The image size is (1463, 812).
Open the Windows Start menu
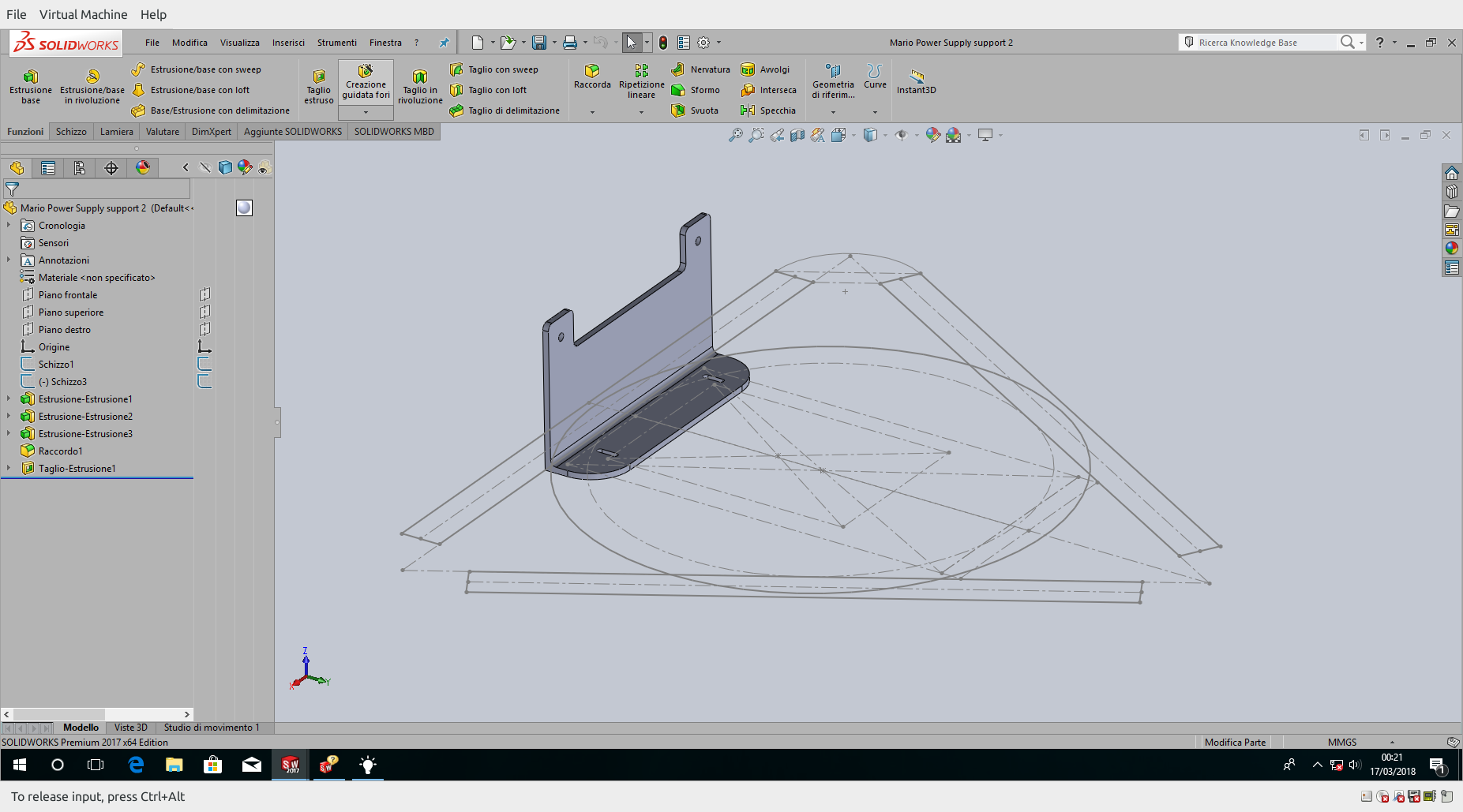[20, 765]
